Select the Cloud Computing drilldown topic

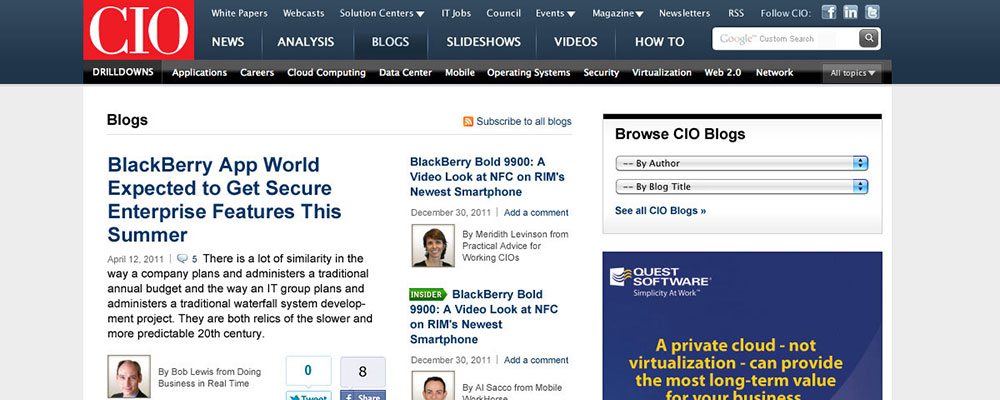[x=327, y=73]
